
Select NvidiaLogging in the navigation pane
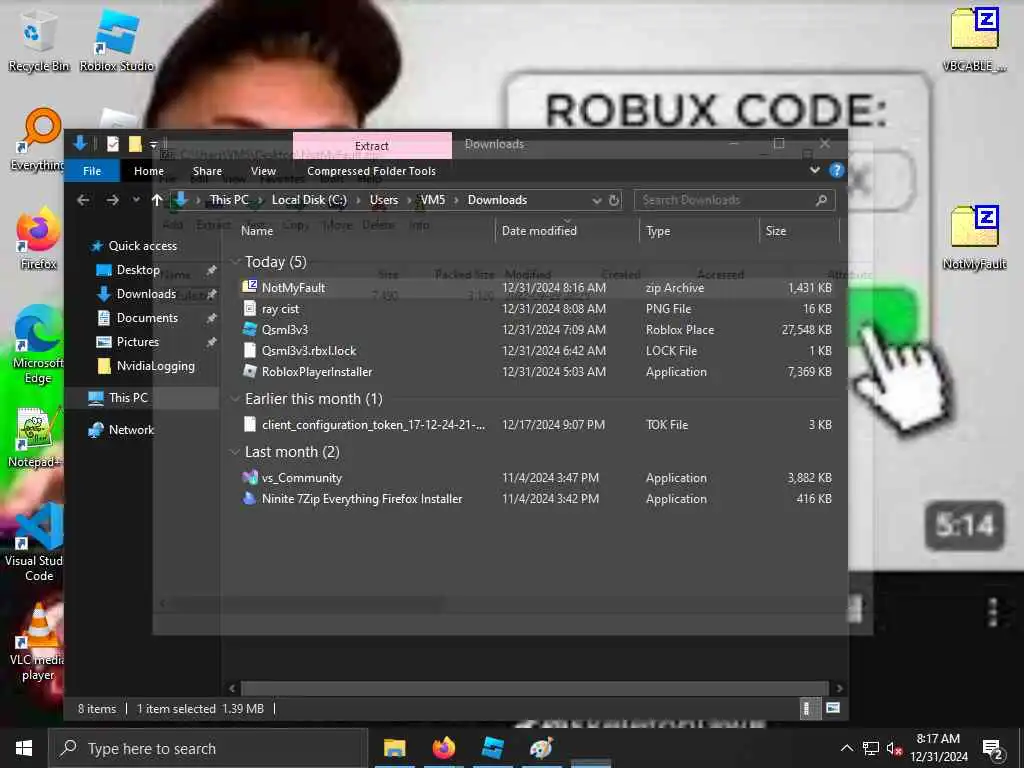(155, 366)
